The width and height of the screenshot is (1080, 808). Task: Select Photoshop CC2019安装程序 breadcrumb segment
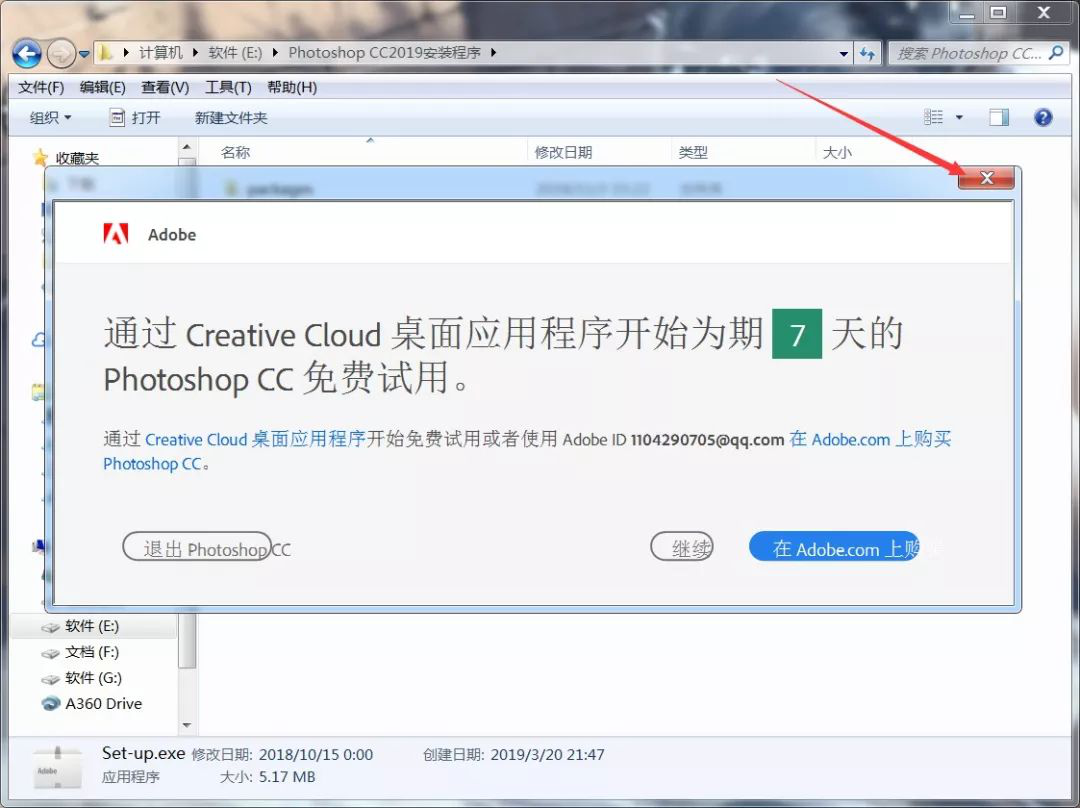384,52
